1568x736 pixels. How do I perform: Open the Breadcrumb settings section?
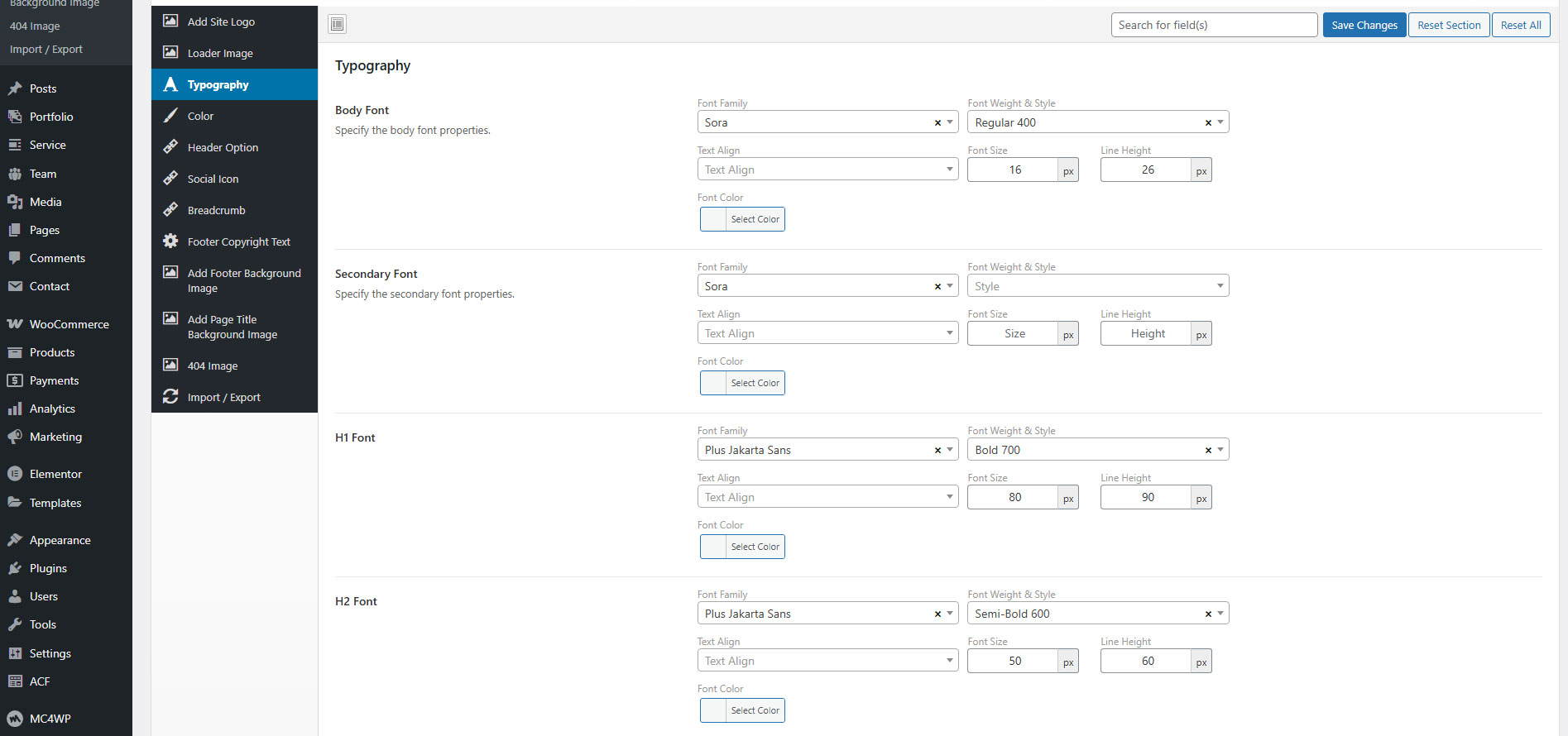[x=216, y=210]
